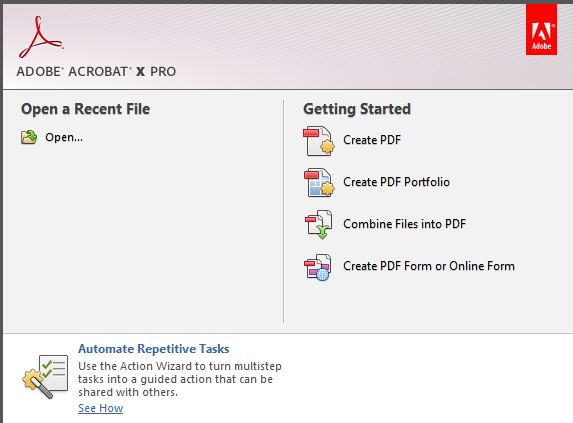Click the red Adobe badge icon
Image resolution: width=573 pixels, height=423 pixels.
pyautogui.click(x=541, y=30)
